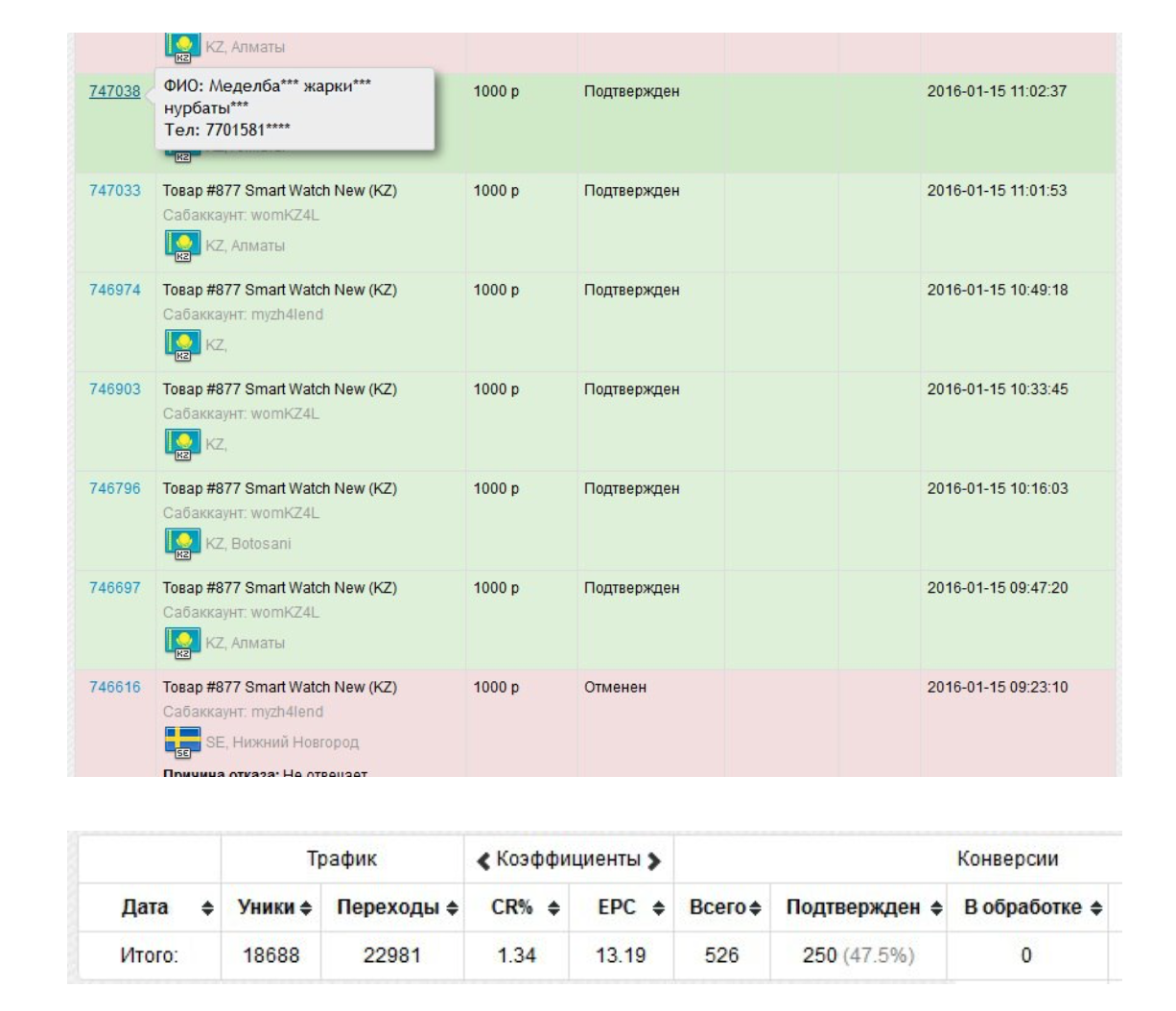Click Kazakhstan flag icon in order 746697 row
Viewport: 1176px width, 1011px height.
(x=182, y=643)
